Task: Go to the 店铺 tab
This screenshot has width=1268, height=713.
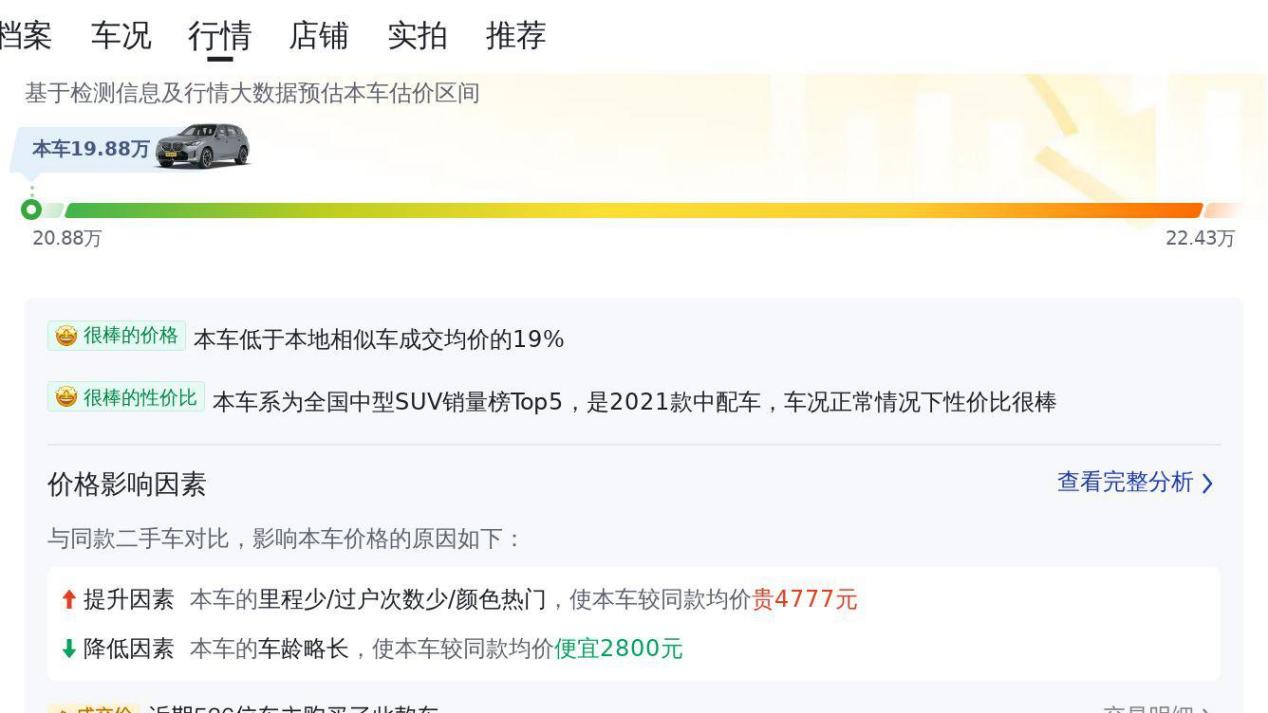Action: [318, 36]
